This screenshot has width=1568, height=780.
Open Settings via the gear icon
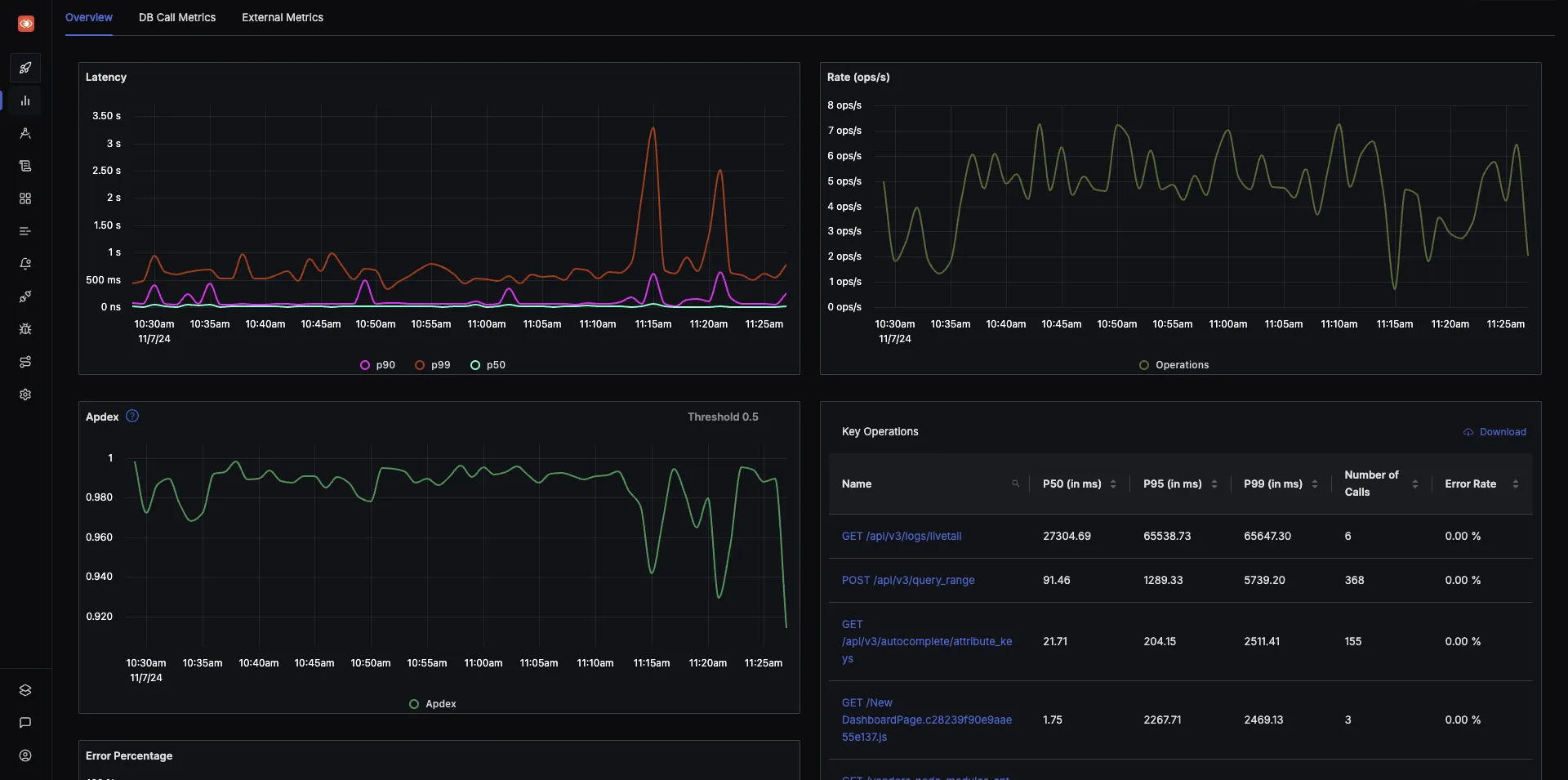coord(24,394)
